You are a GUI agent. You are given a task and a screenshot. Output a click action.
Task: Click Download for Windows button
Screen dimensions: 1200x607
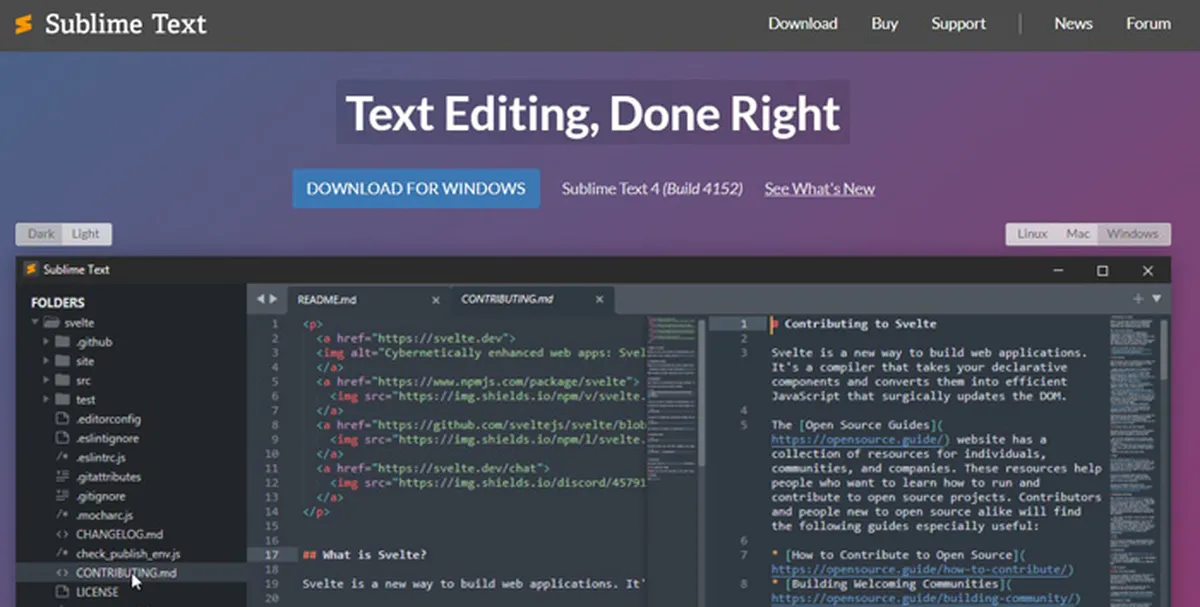[x=416, y=188]
